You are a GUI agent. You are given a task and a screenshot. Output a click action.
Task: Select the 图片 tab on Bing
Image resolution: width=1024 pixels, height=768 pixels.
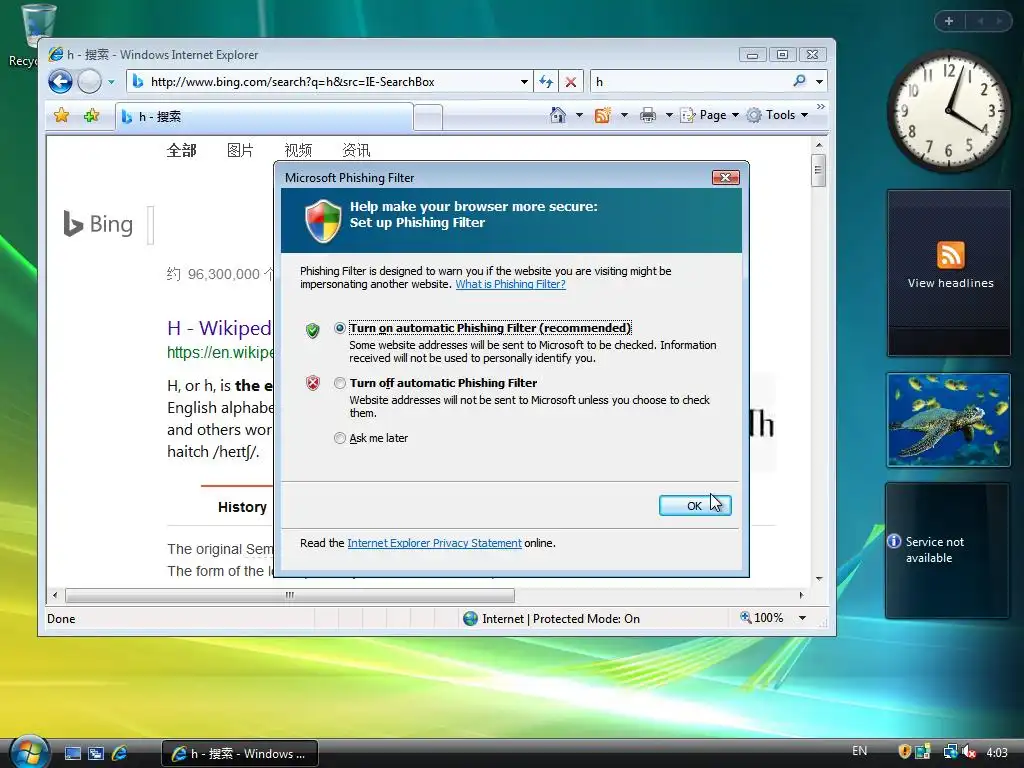point(240,151)
